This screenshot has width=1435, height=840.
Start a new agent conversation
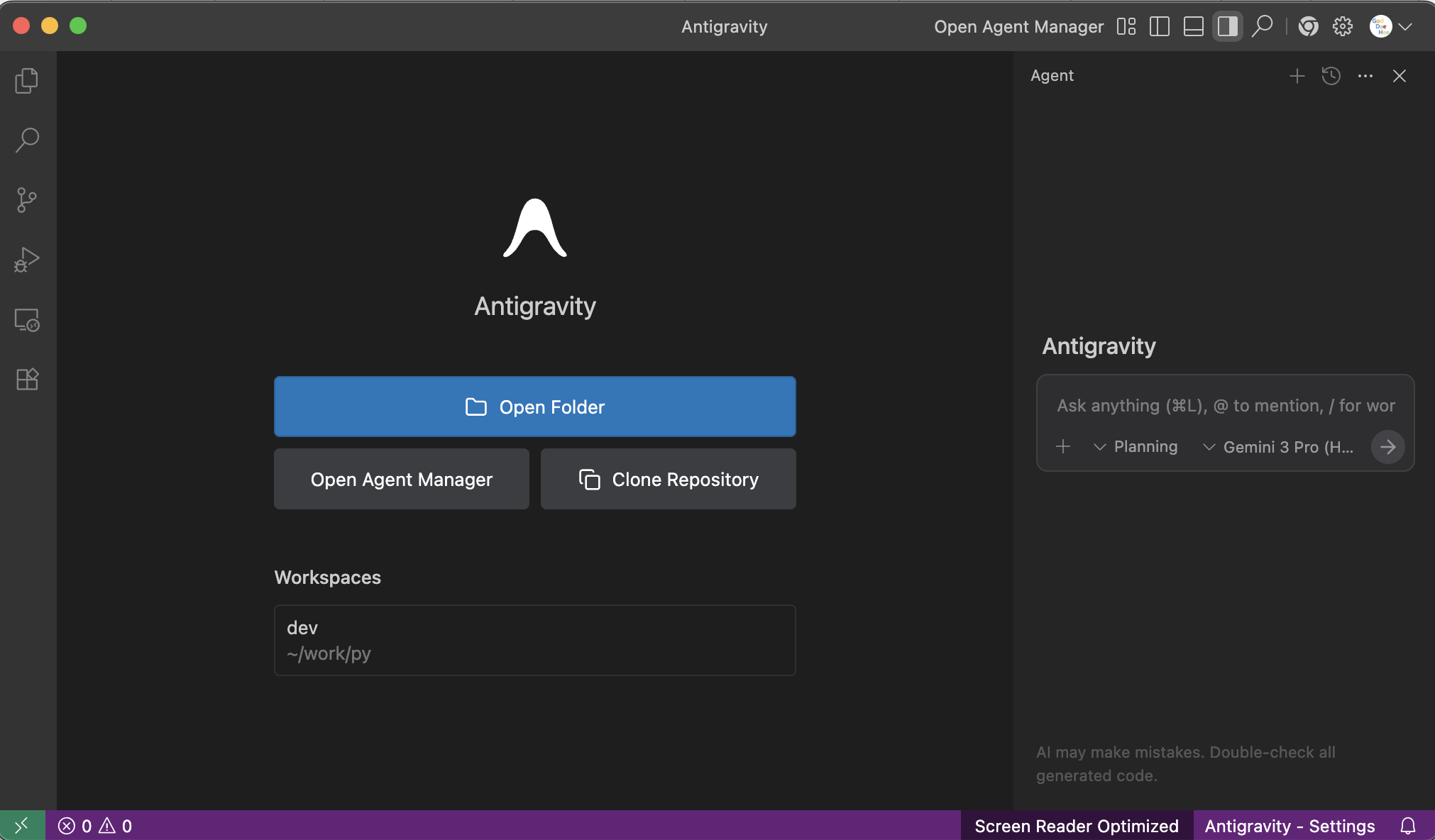click(1297, 76)
